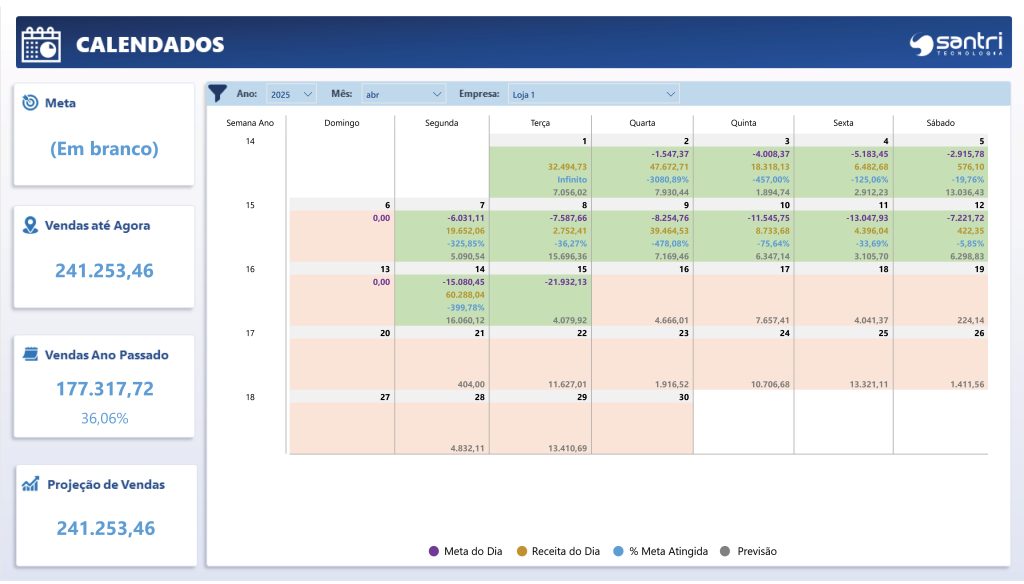Viewport: 1024px width, 584px height.
Task: Open the Mês dropdown showing abr
Action: (403, 94)
